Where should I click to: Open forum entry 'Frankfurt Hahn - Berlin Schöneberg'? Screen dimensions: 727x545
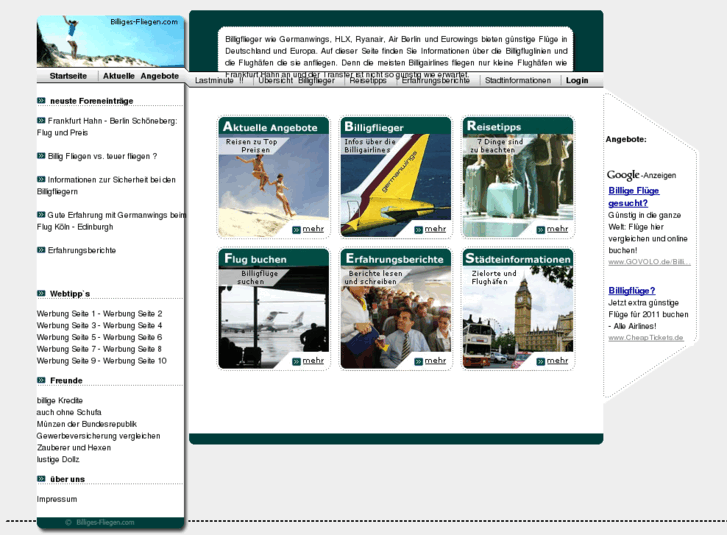107,127
